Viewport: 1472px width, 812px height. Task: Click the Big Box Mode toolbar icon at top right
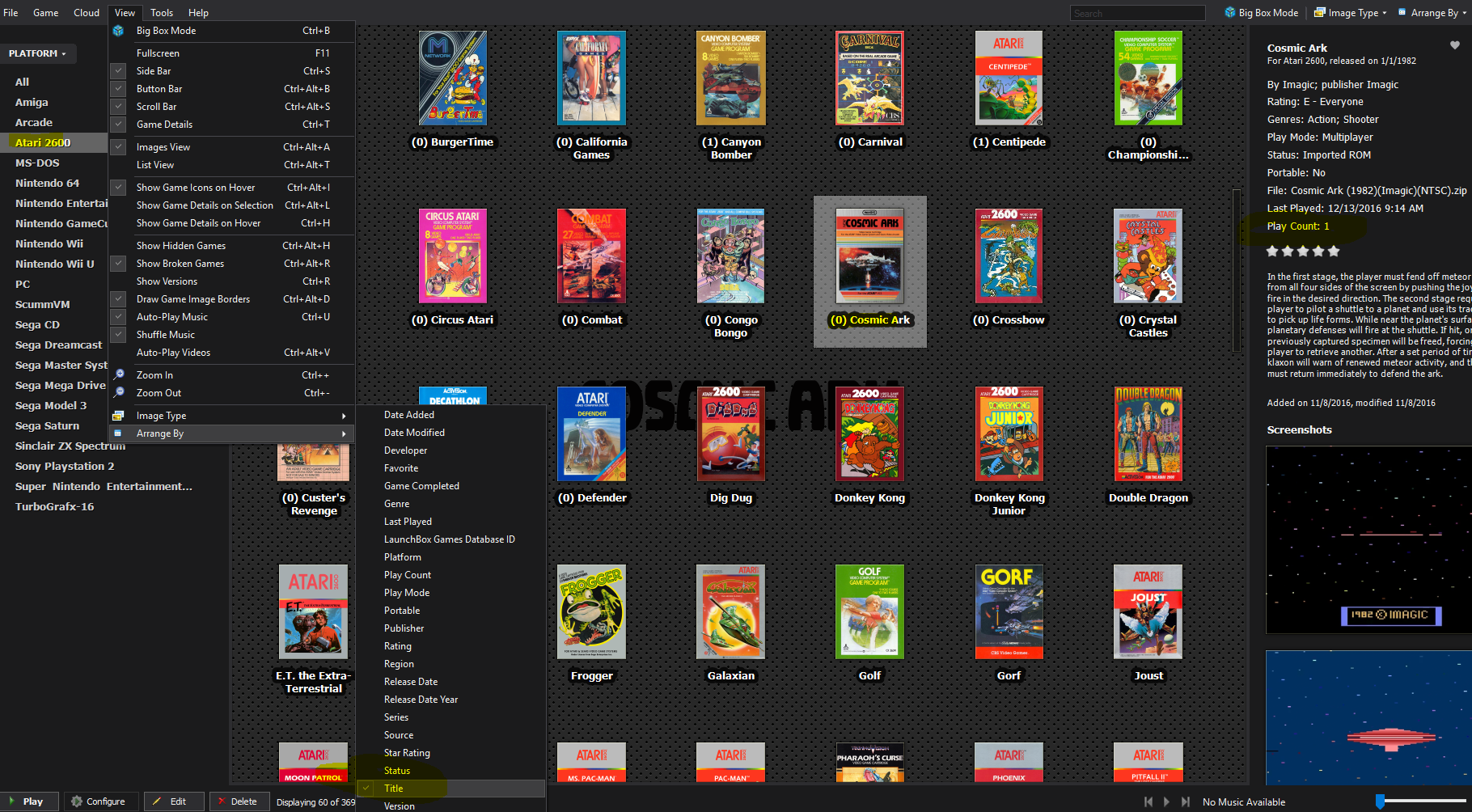(1229, 12)
